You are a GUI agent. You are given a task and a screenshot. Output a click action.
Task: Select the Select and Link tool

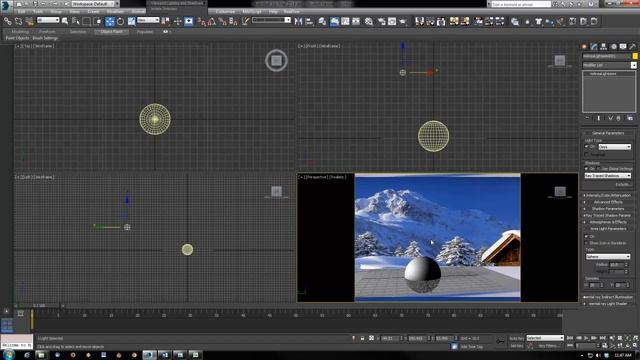(8, 21)
